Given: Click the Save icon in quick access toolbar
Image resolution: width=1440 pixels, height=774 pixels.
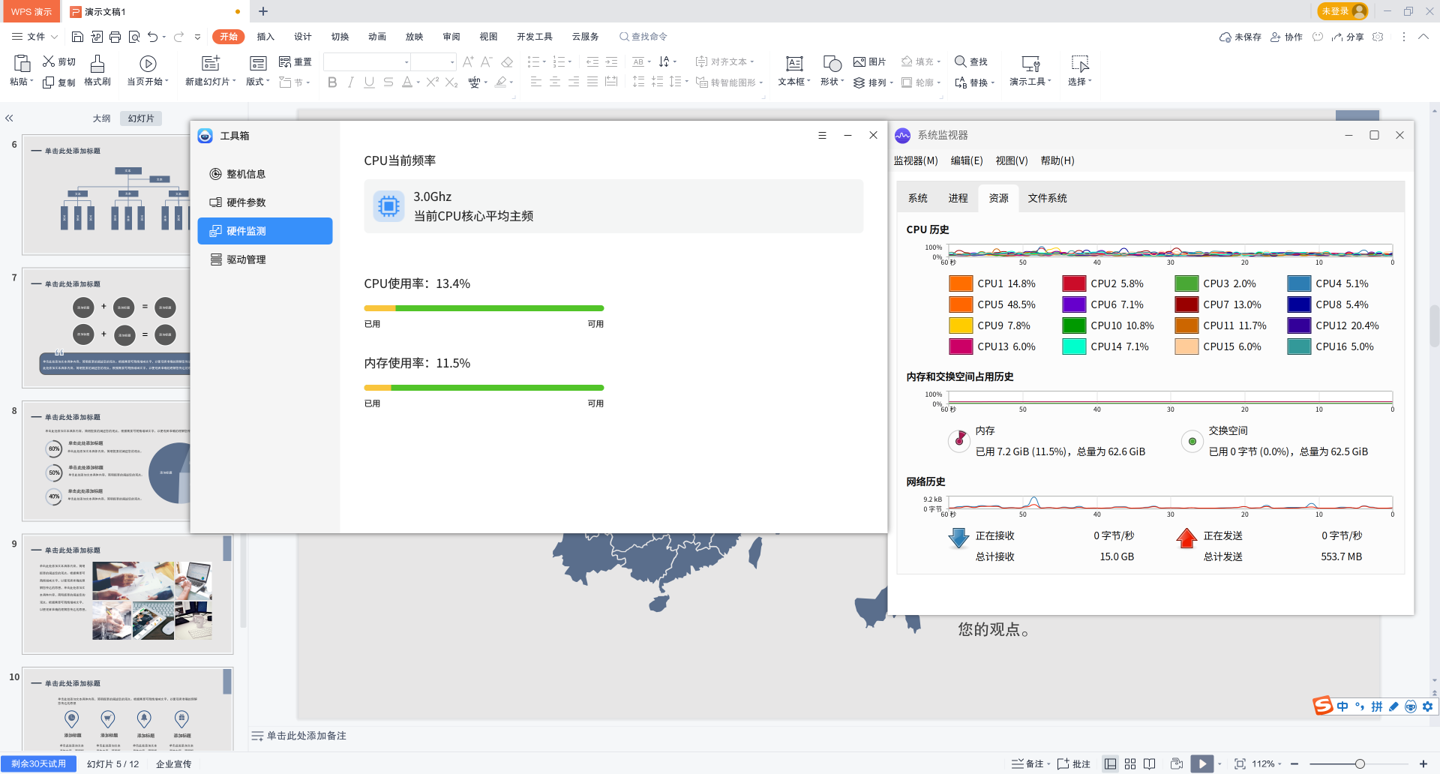Looking at the screenshot, I should [x=77, y=37].
